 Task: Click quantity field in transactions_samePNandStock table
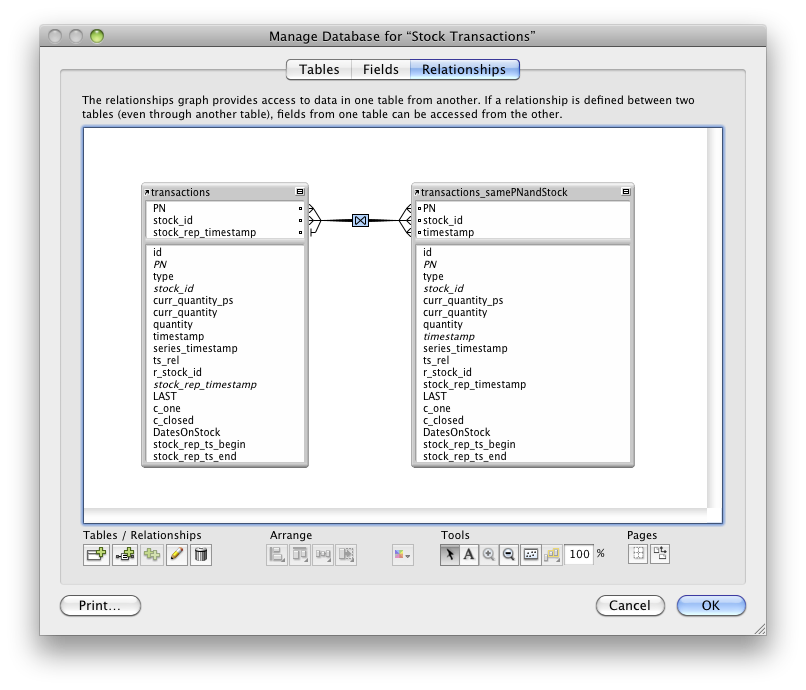tap(443, 324)
